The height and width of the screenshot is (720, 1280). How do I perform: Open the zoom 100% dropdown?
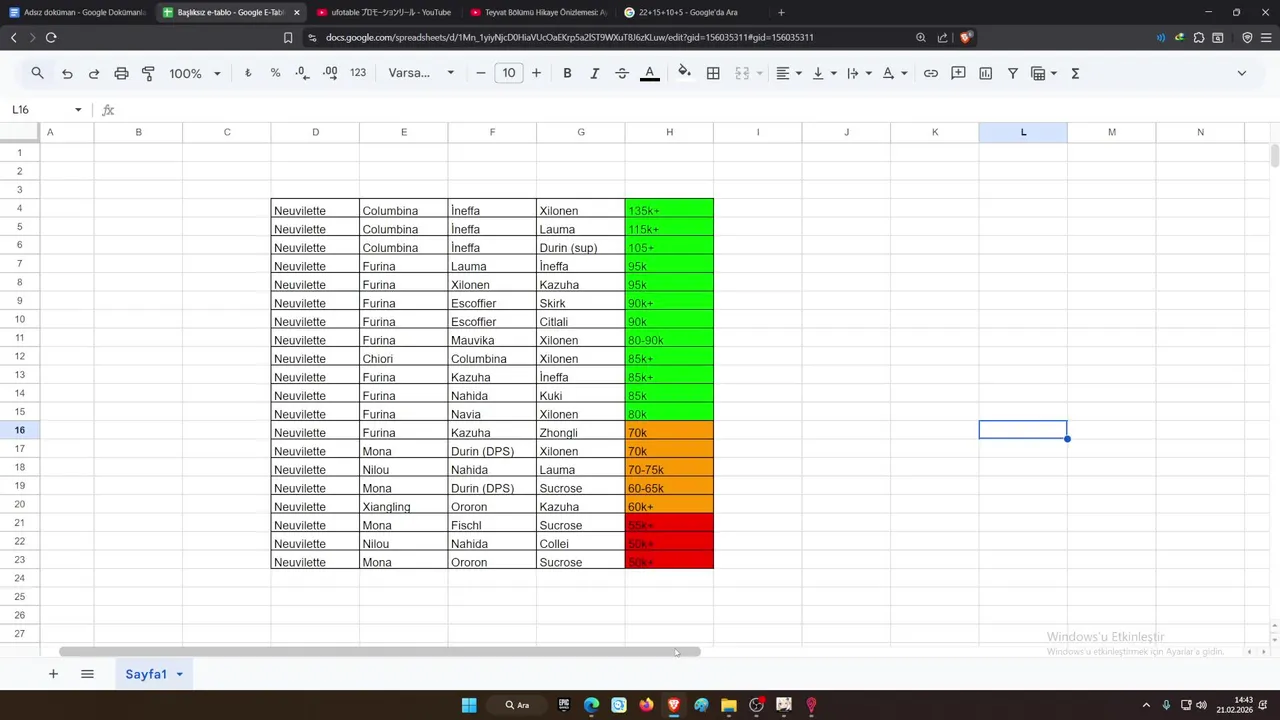pyautogui.click(x=194, y=73)
